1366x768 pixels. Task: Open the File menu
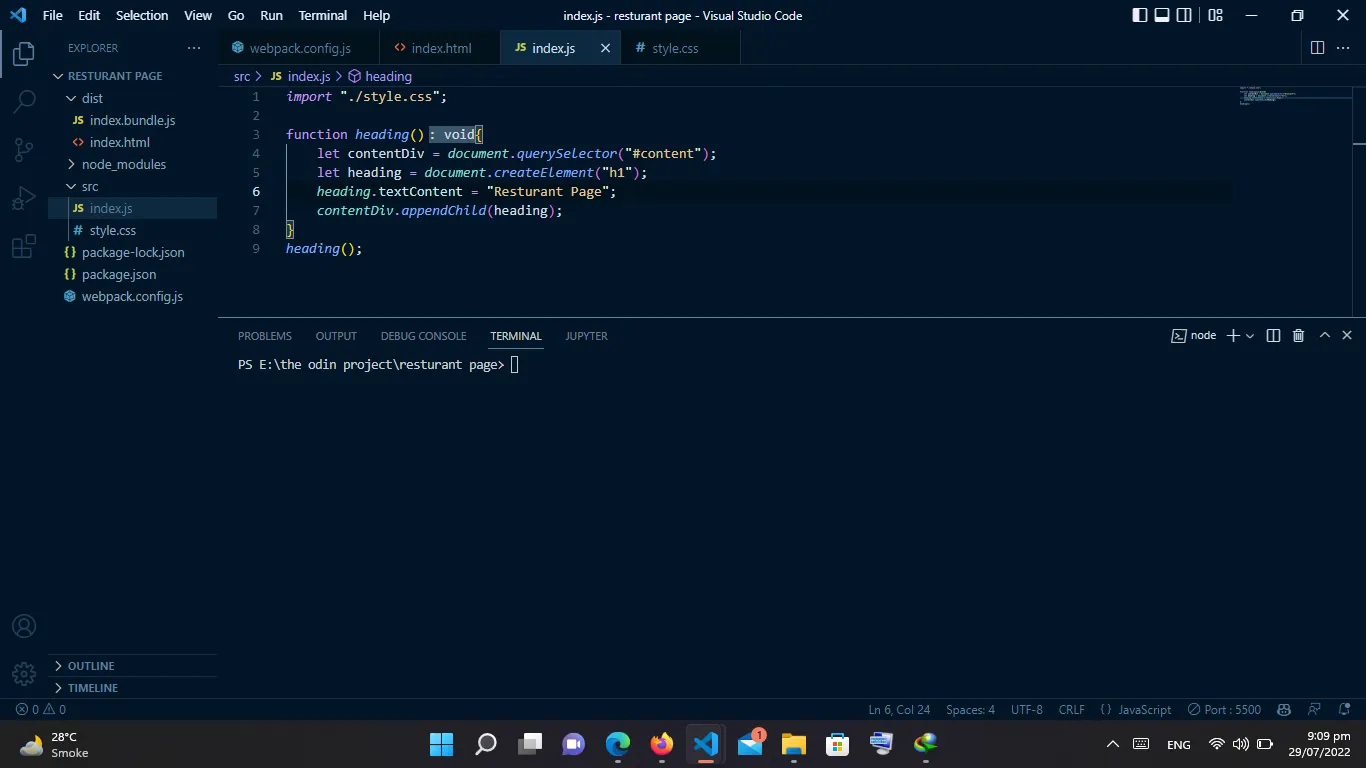click(52, 15)
